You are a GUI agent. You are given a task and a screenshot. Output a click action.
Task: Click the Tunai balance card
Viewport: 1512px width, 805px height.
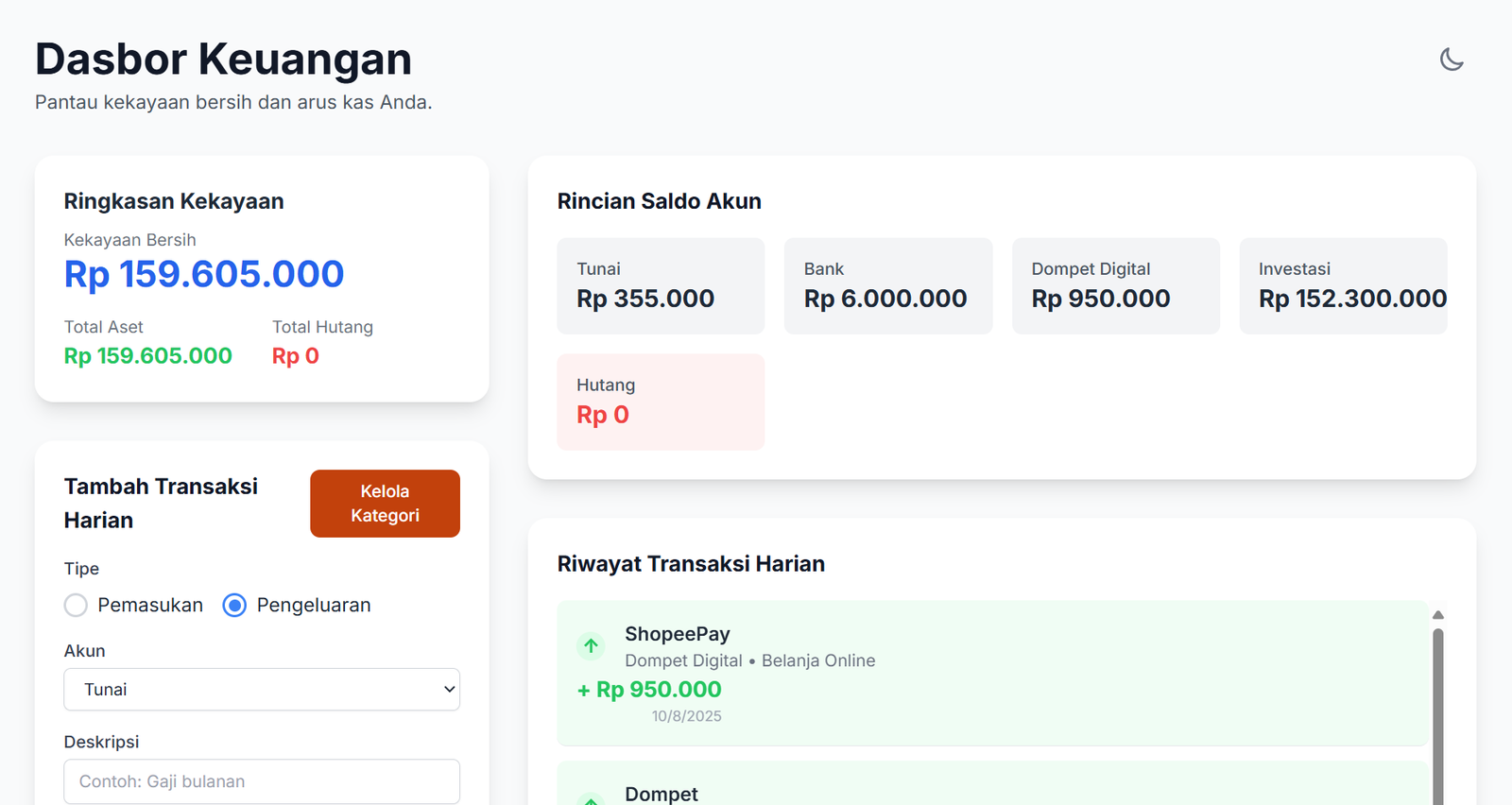[x=661, y=286]
